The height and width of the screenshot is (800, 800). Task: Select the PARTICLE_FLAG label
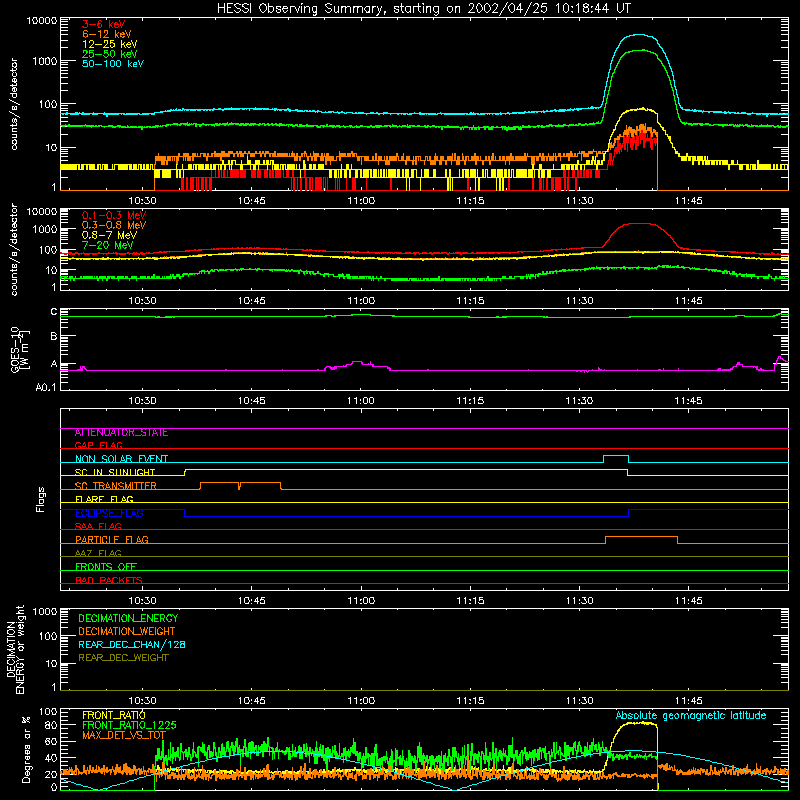pyautogui.click(x=112, y=540)
